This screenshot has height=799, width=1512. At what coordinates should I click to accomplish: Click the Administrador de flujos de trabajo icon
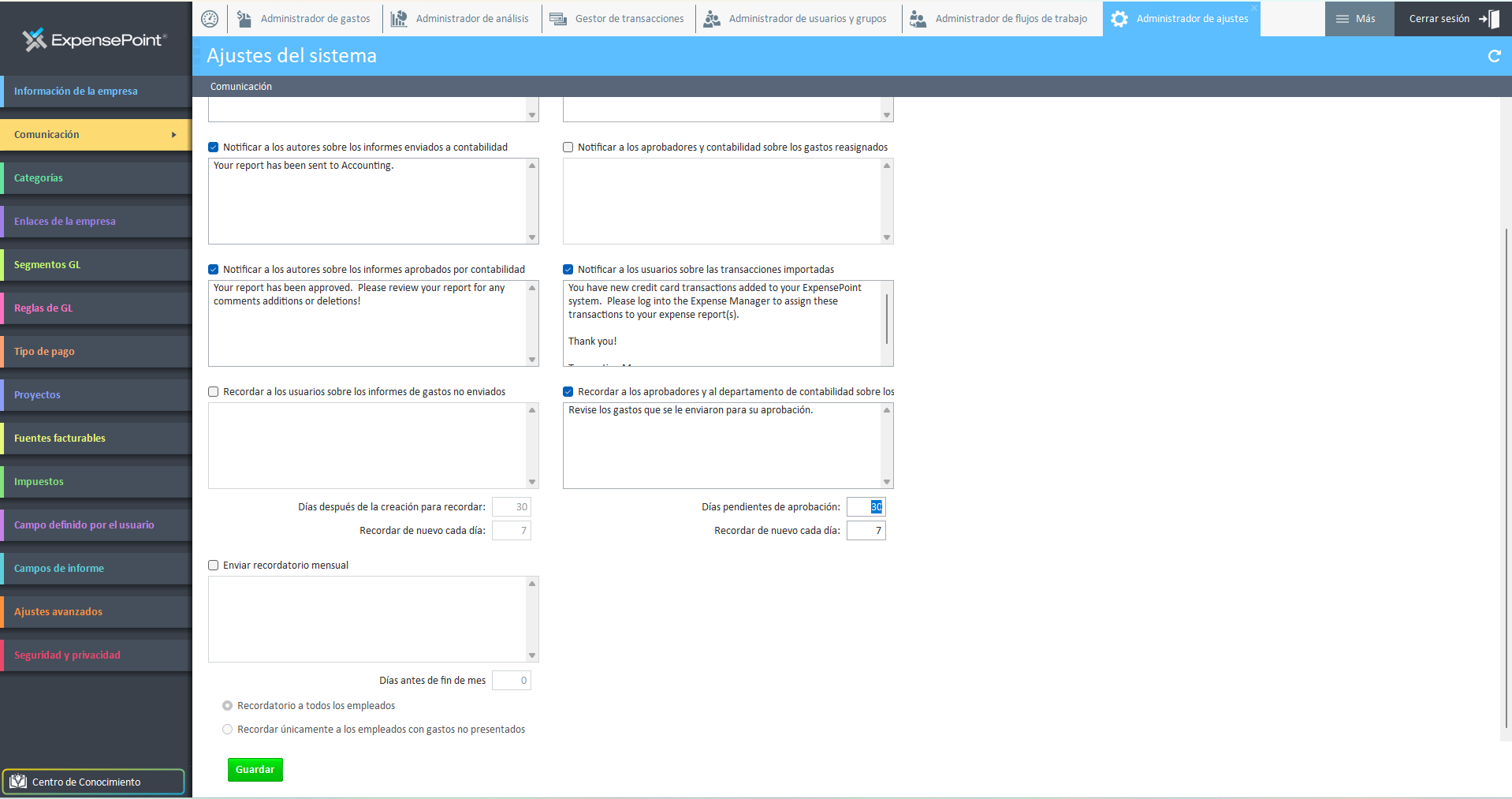(x=918, y=19)
